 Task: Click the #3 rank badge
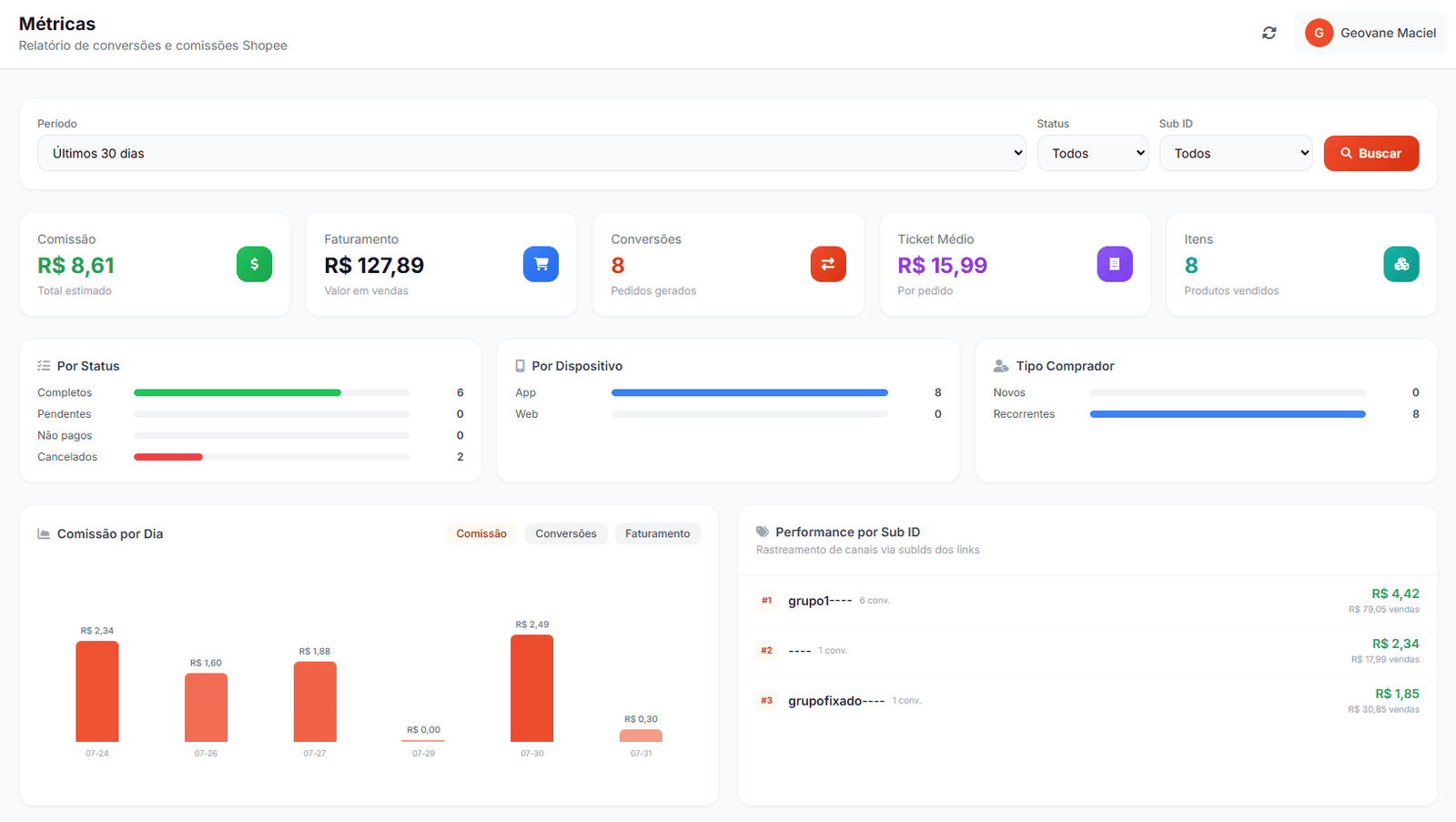coord(766,701)
